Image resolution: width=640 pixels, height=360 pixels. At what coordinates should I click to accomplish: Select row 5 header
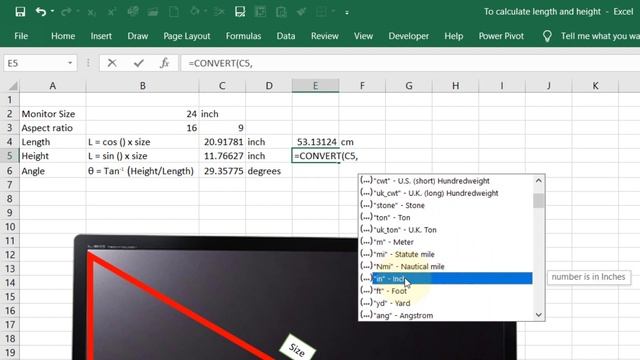10,156
